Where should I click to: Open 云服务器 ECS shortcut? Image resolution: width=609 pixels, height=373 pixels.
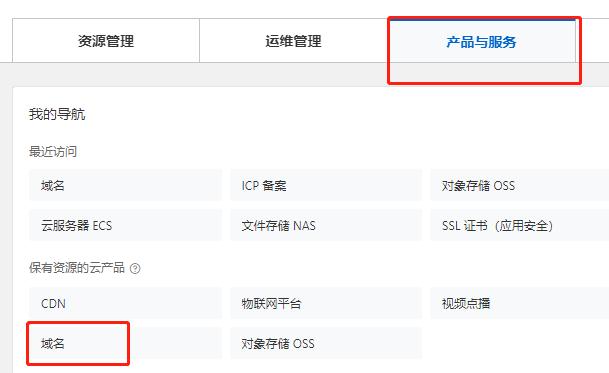(125, 225)
